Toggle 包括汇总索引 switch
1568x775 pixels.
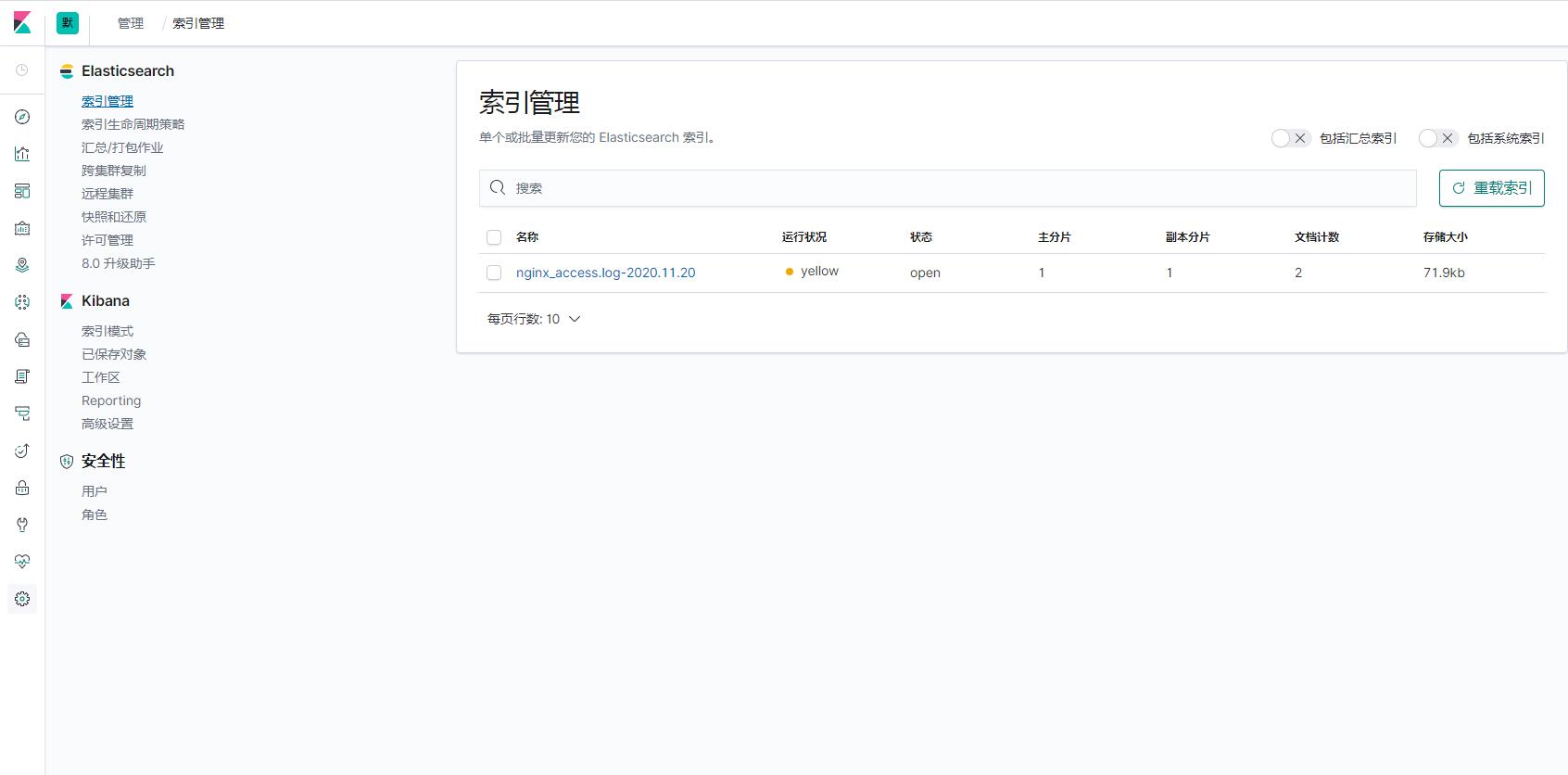1290,138
